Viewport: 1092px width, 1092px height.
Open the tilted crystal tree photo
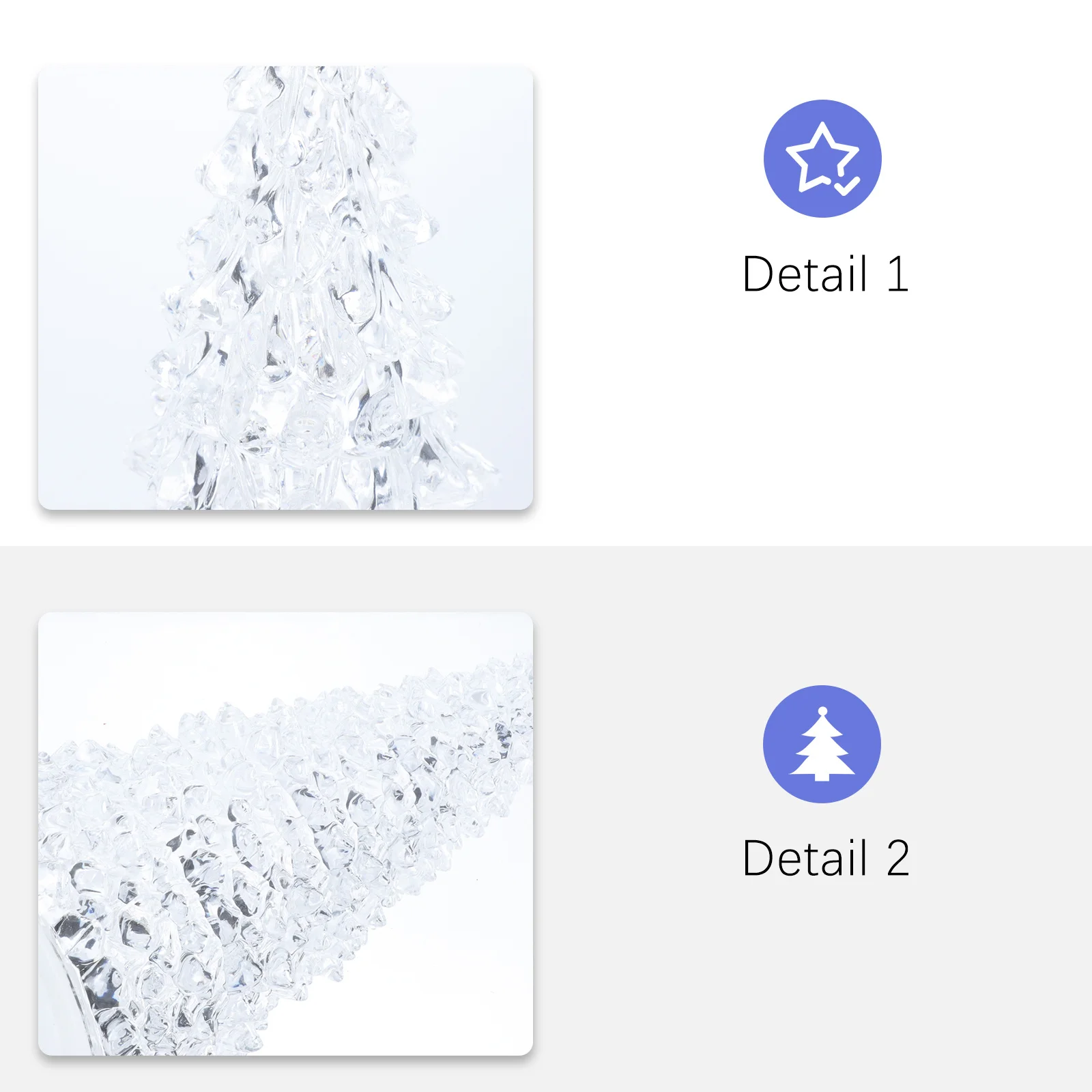click(x=285, y=834)
